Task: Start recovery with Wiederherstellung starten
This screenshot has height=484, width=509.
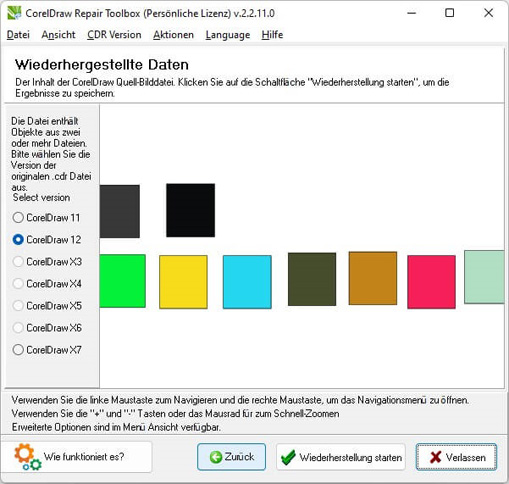Action: coord(341,457)
